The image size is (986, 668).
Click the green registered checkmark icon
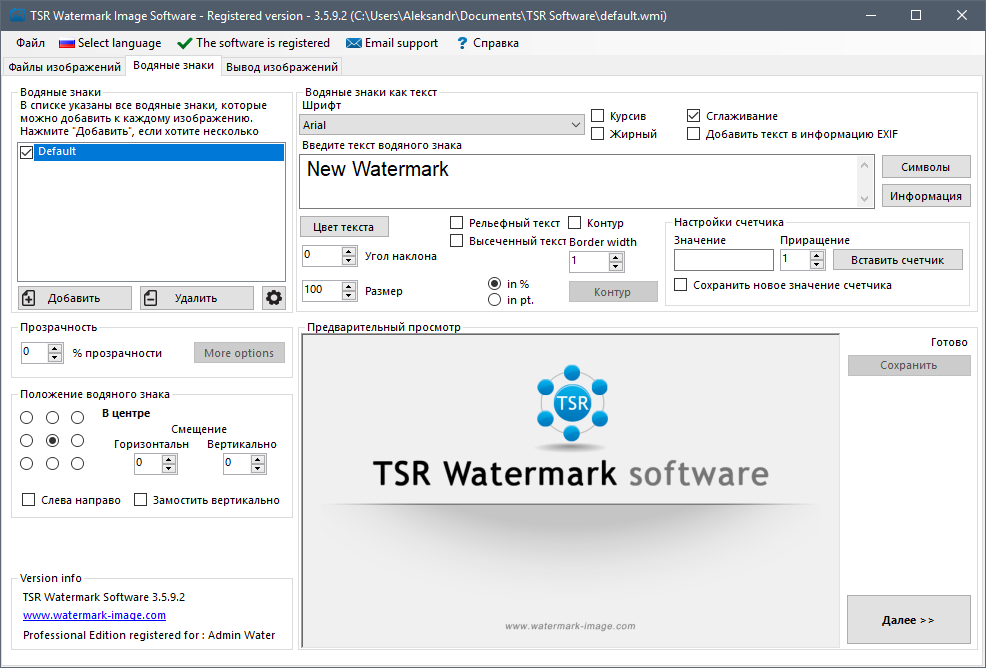[184, 43]
